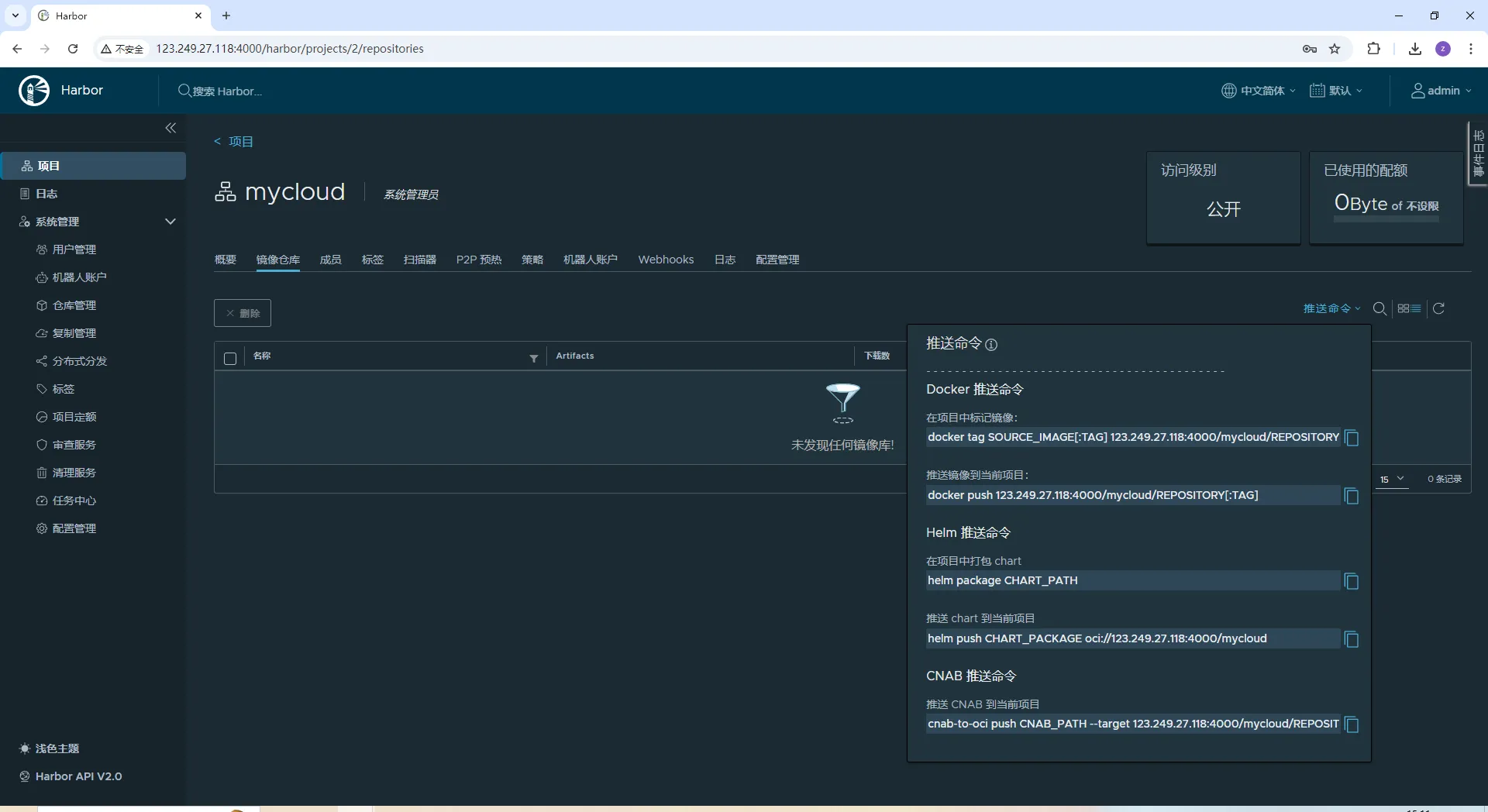
Task: Refresh the repository list
Action: 1439,308
